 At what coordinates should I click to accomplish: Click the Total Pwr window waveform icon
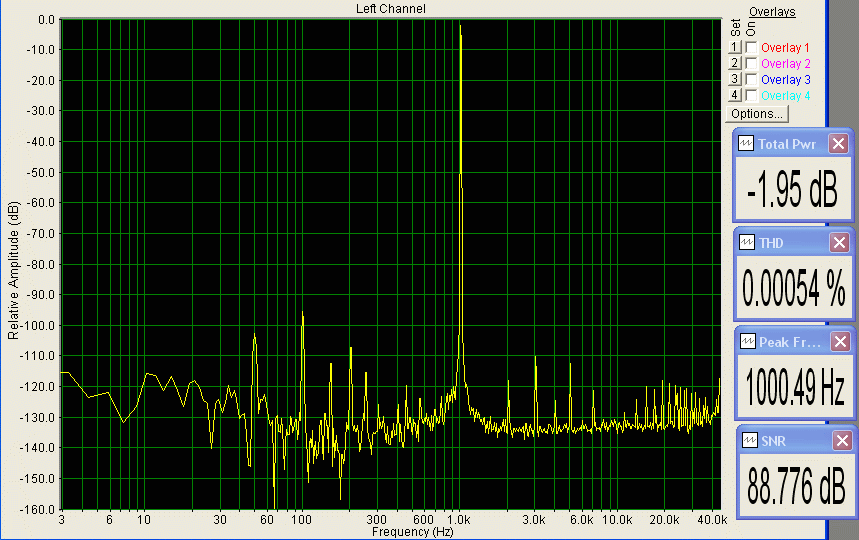pos(746,143)
